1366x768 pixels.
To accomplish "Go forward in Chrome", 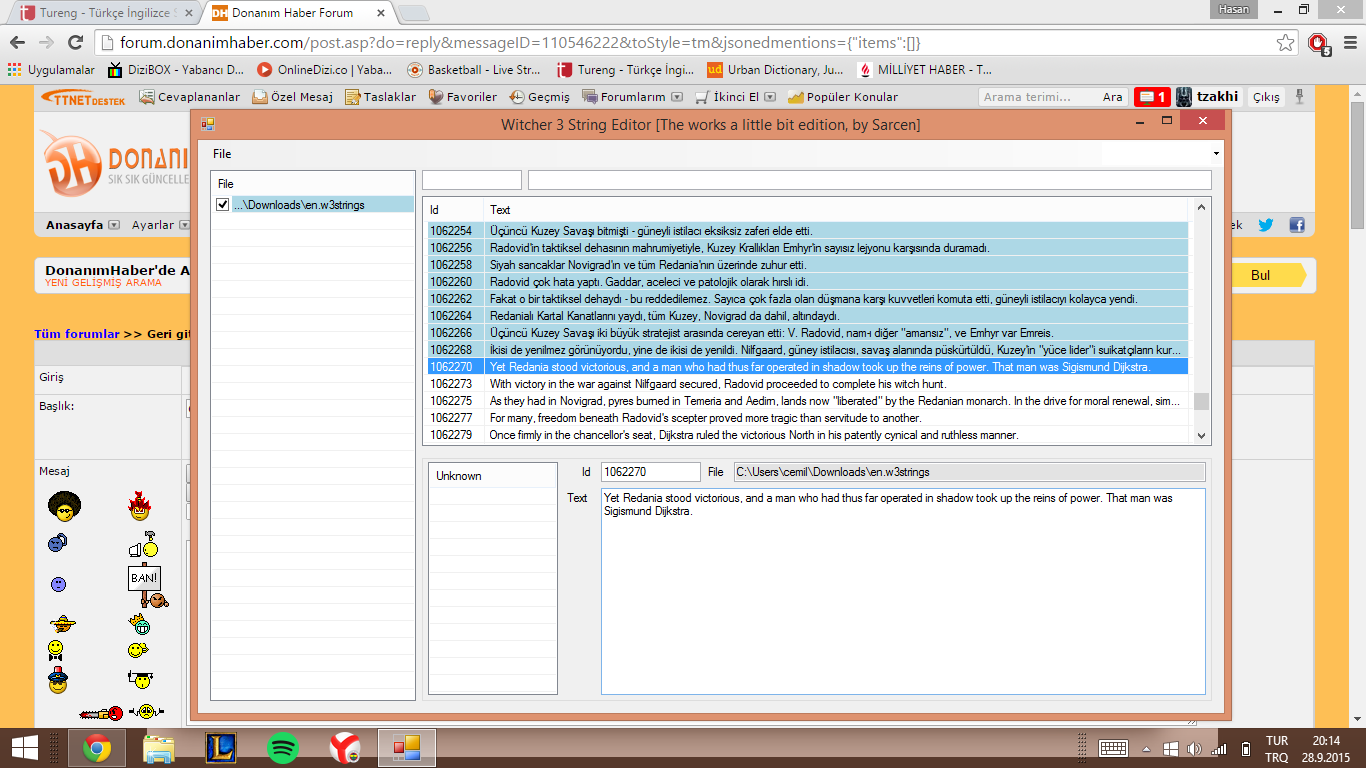I will pyautogui.click(x=46, y=42).
